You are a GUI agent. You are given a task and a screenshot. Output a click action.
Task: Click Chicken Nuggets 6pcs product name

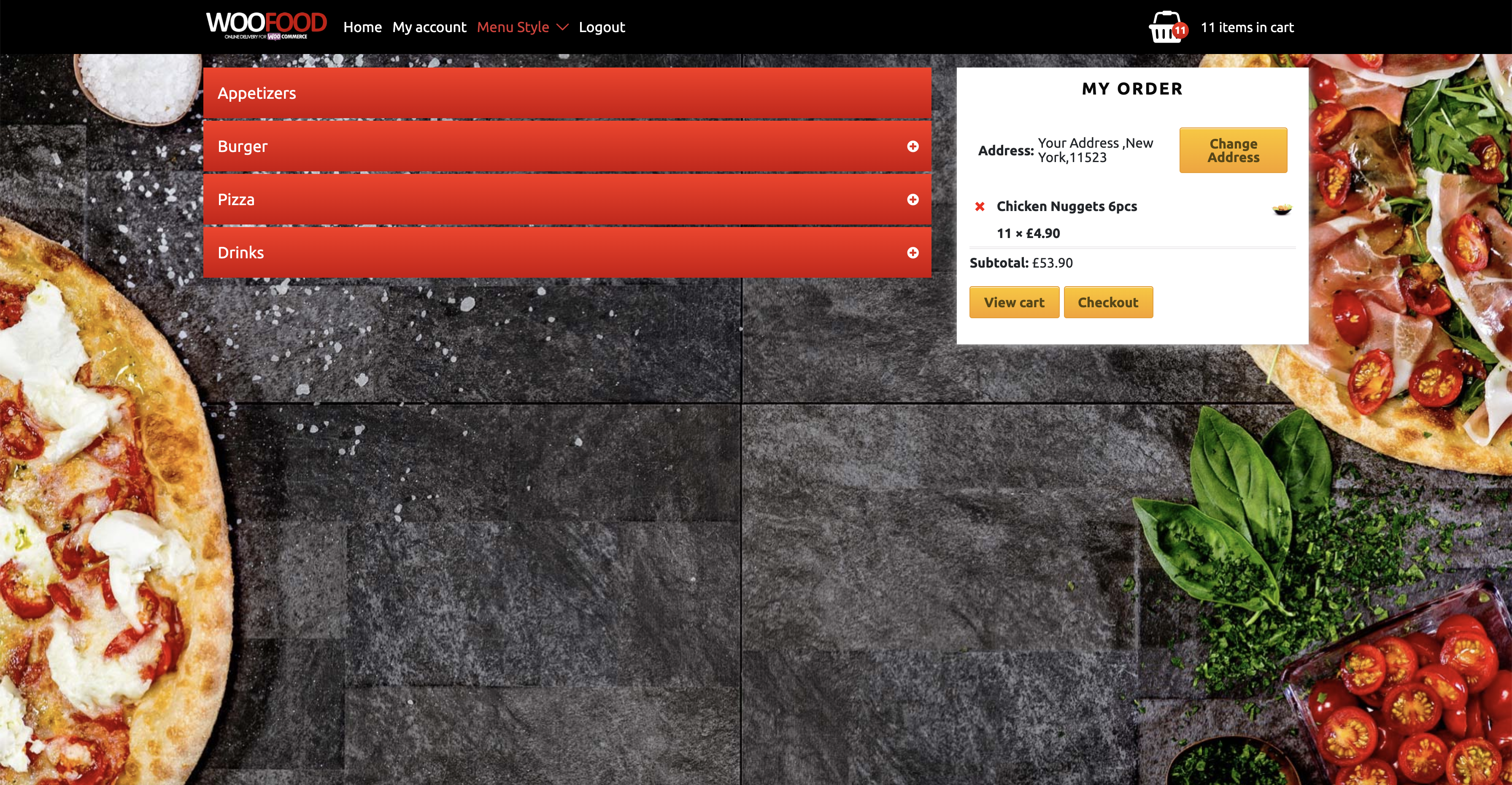[x=1066, y=206]
